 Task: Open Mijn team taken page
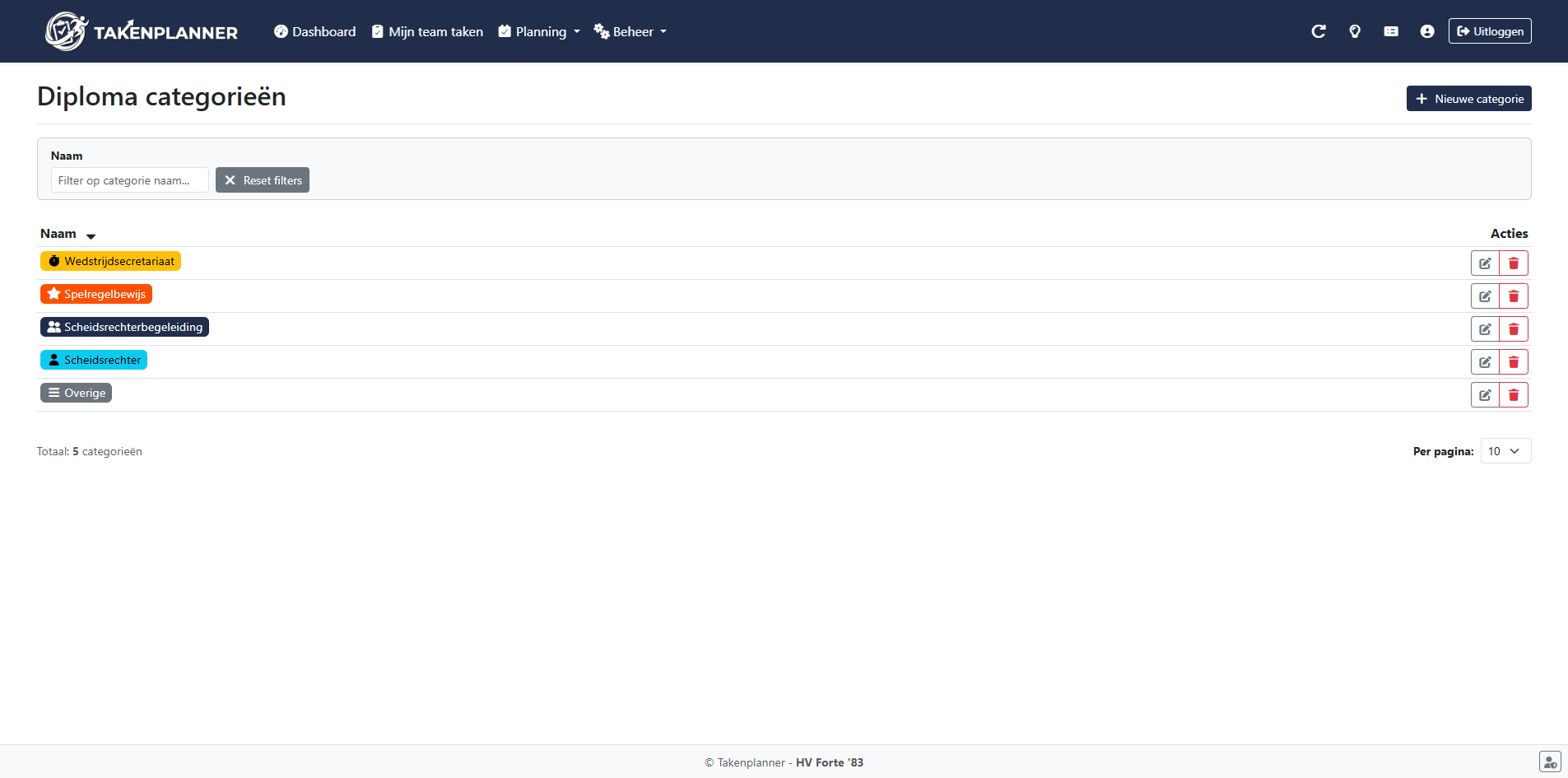pos(427,31)
